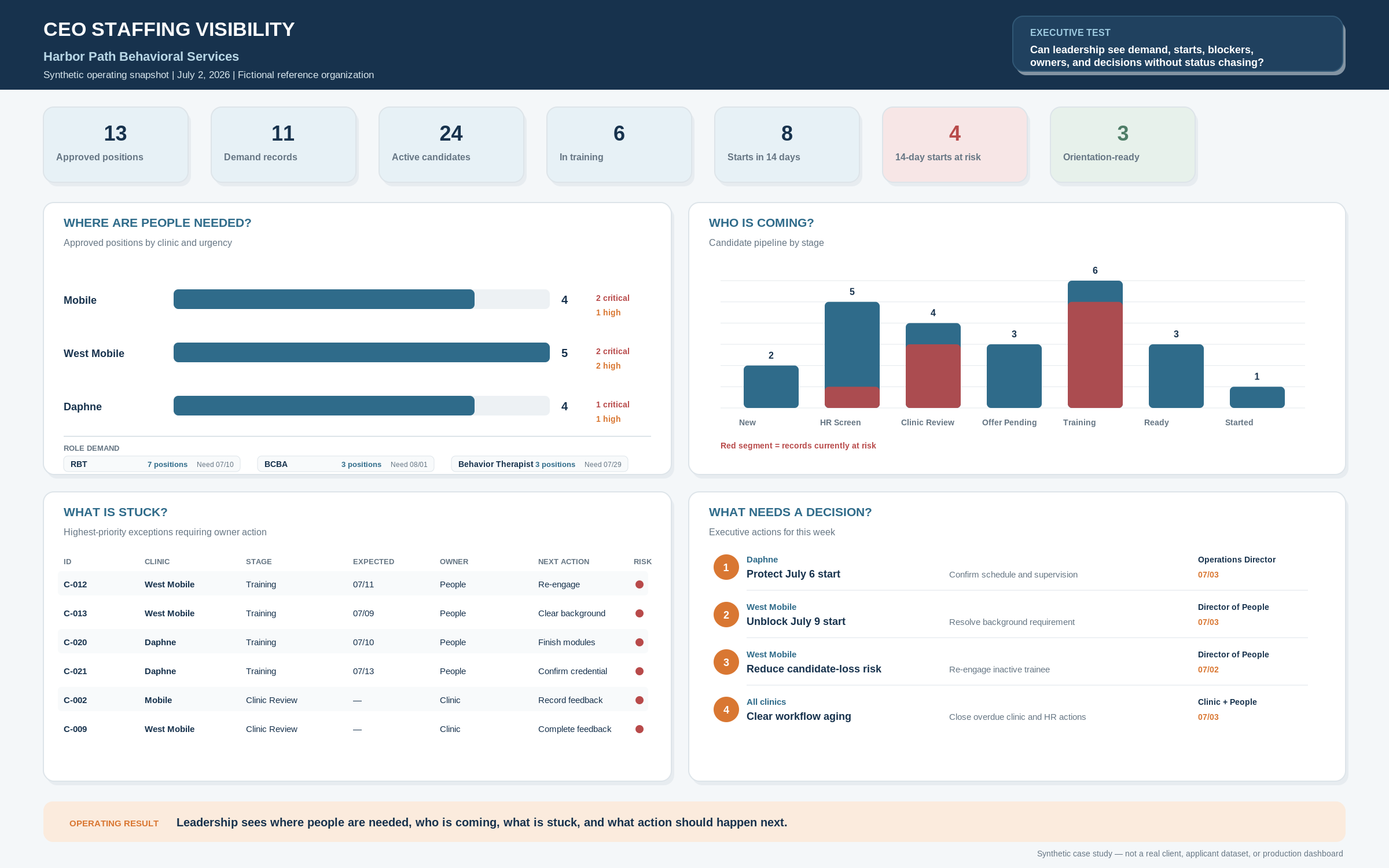
Task: Select the C-009 ID cell
Action: (75, 729)
